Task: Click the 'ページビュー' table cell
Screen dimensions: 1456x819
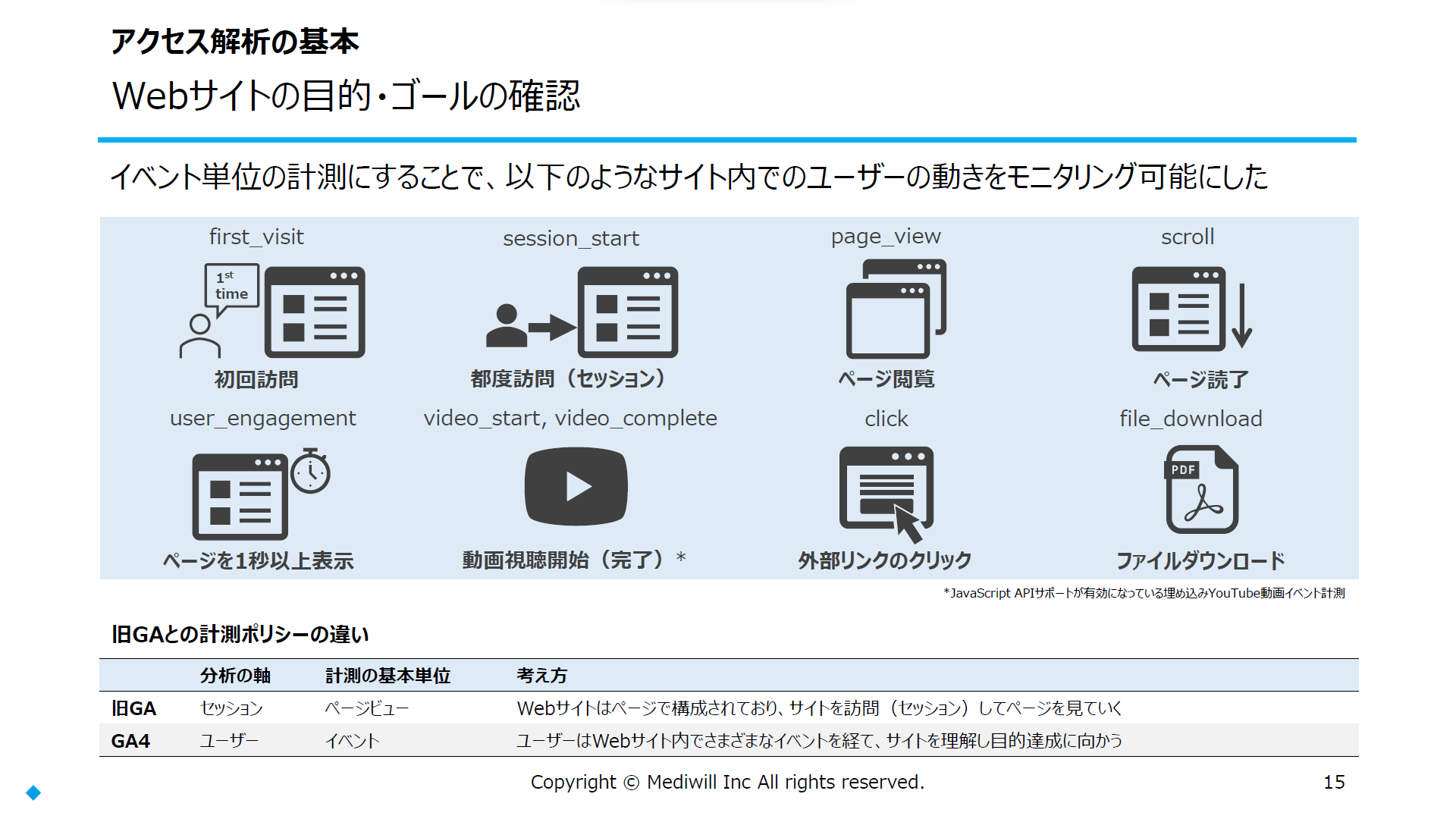Action: (x=367, y=708)
